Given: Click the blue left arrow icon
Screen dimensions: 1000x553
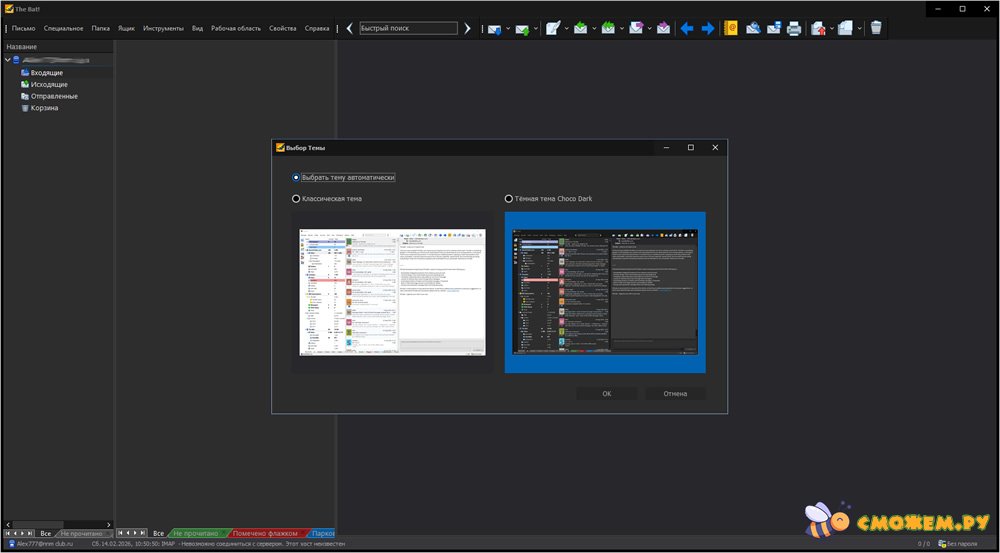Looking at the screenshot, I should (x=687, y=28).
